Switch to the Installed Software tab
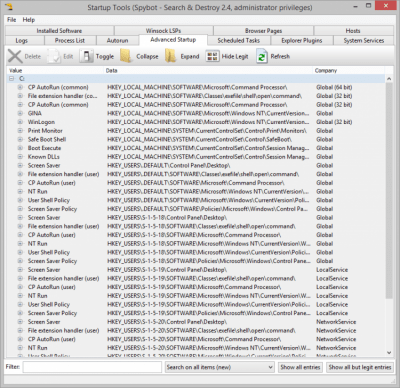Image resolution: width=400 pixels, height=388 pixels. tap(59, 31)
